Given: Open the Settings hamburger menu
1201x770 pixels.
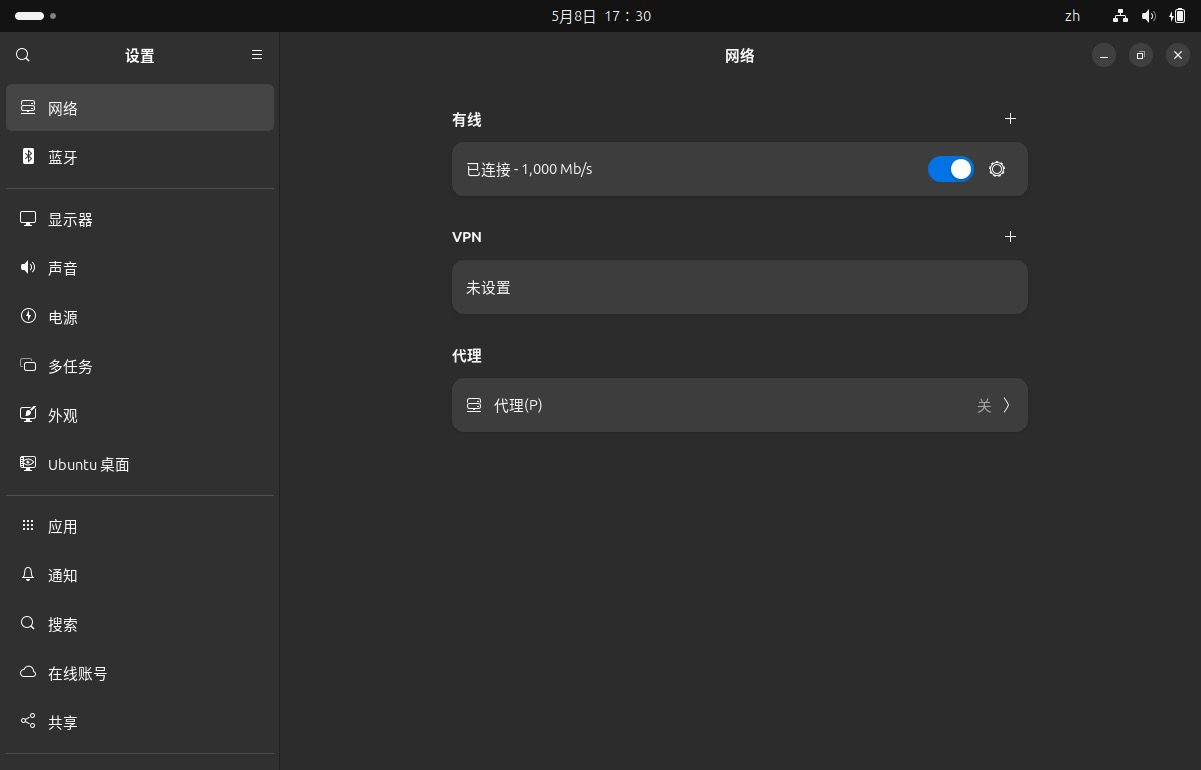Looking at the screenshot, I should point(256,55).
